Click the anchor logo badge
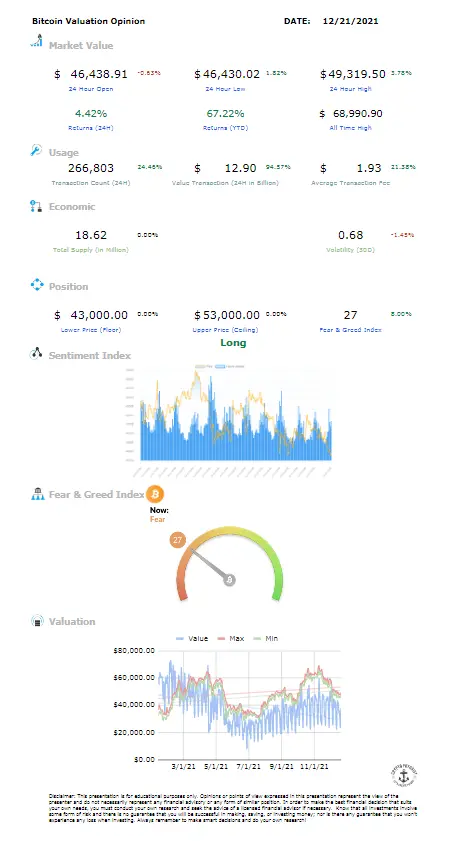This screenshot has height=841, width=466. (x=403, y=775)
